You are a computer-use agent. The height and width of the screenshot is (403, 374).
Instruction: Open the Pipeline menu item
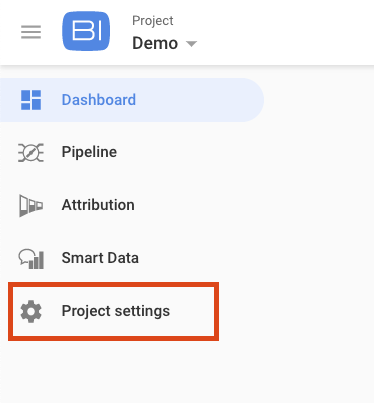89,152
